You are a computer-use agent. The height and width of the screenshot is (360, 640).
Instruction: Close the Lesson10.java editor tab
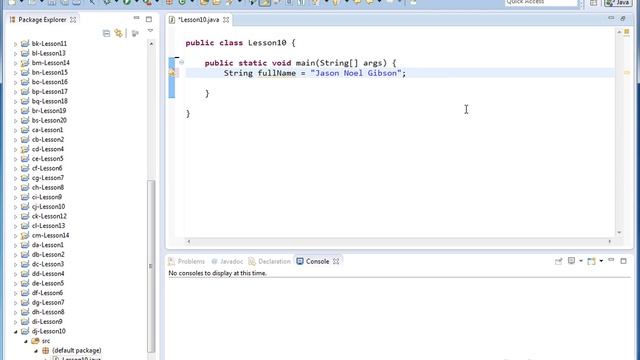coord(226,20)
